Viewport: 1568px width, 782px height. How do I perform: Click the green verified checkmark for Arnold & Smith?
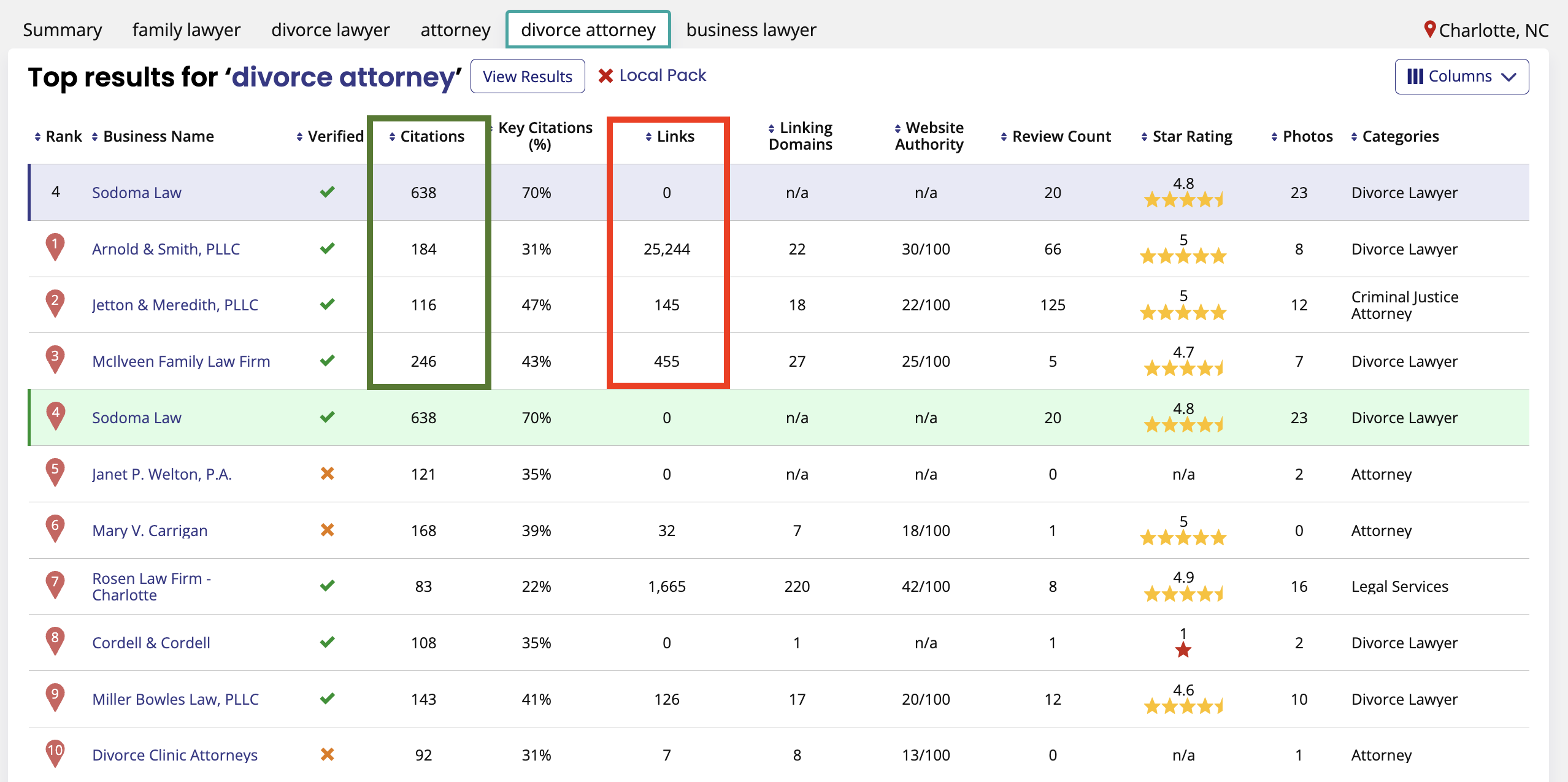pyautogui.click(x=327, y=248)
